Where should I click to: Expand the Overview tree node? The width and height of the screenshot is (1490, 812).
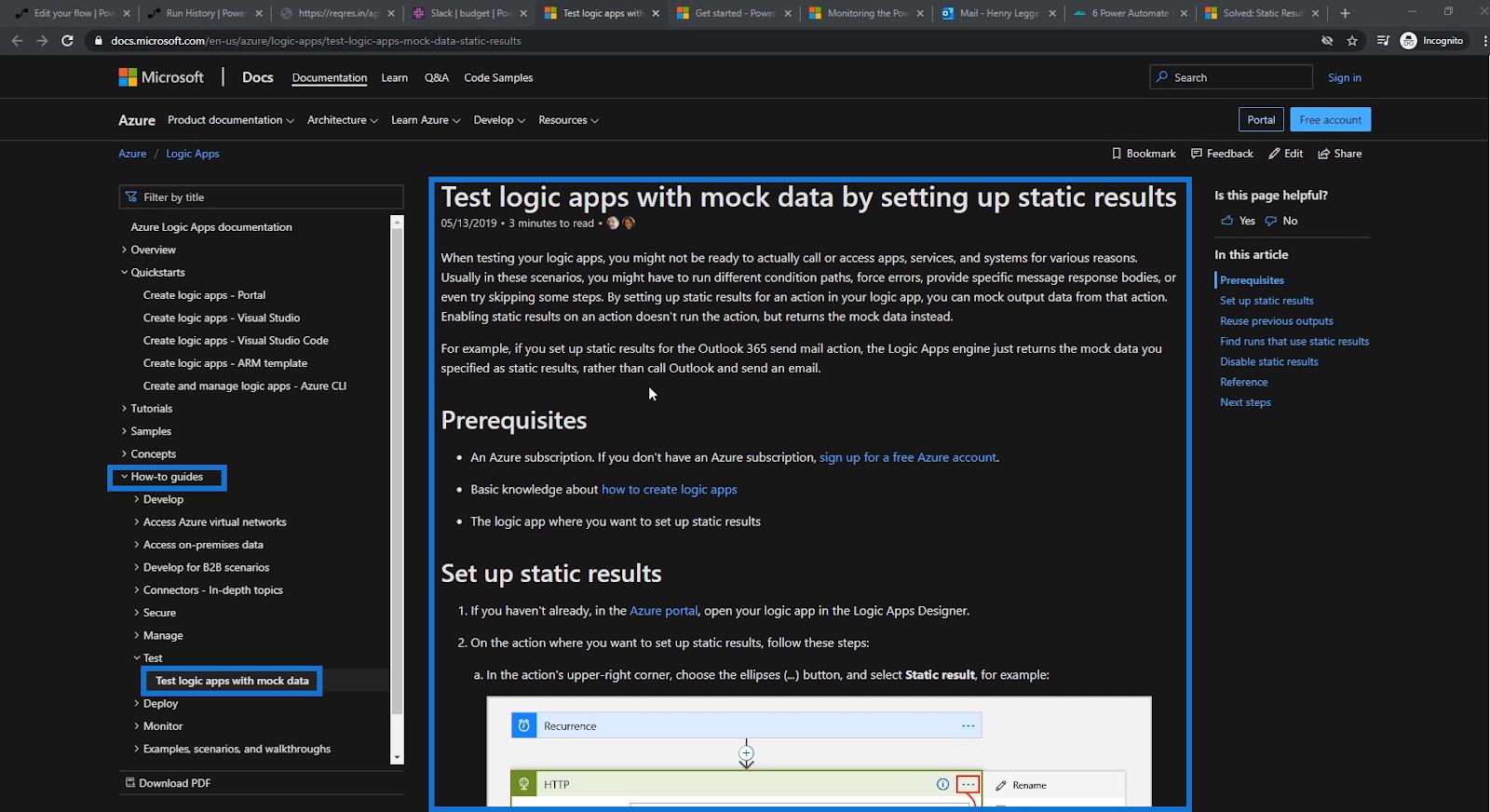click(125, 250)
